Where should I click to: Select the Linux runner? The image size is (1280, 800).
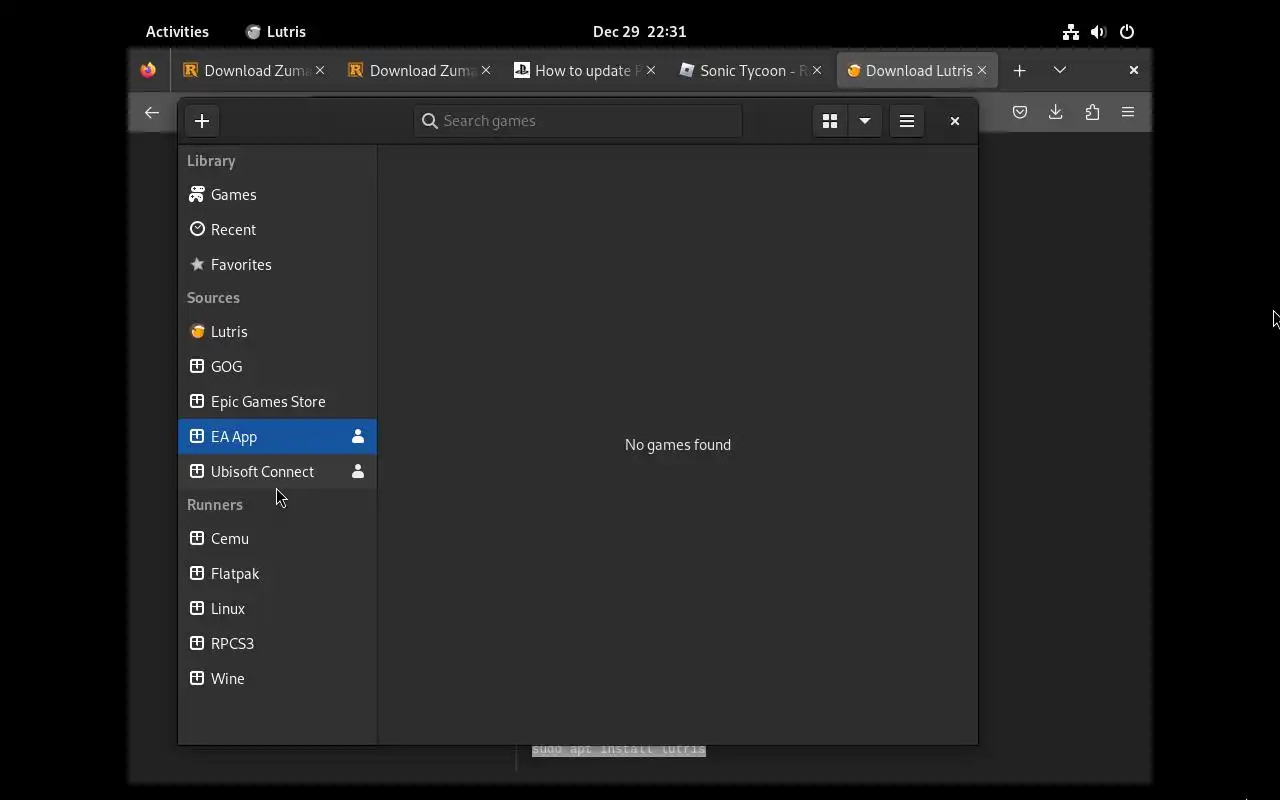(x=277, y=609)
